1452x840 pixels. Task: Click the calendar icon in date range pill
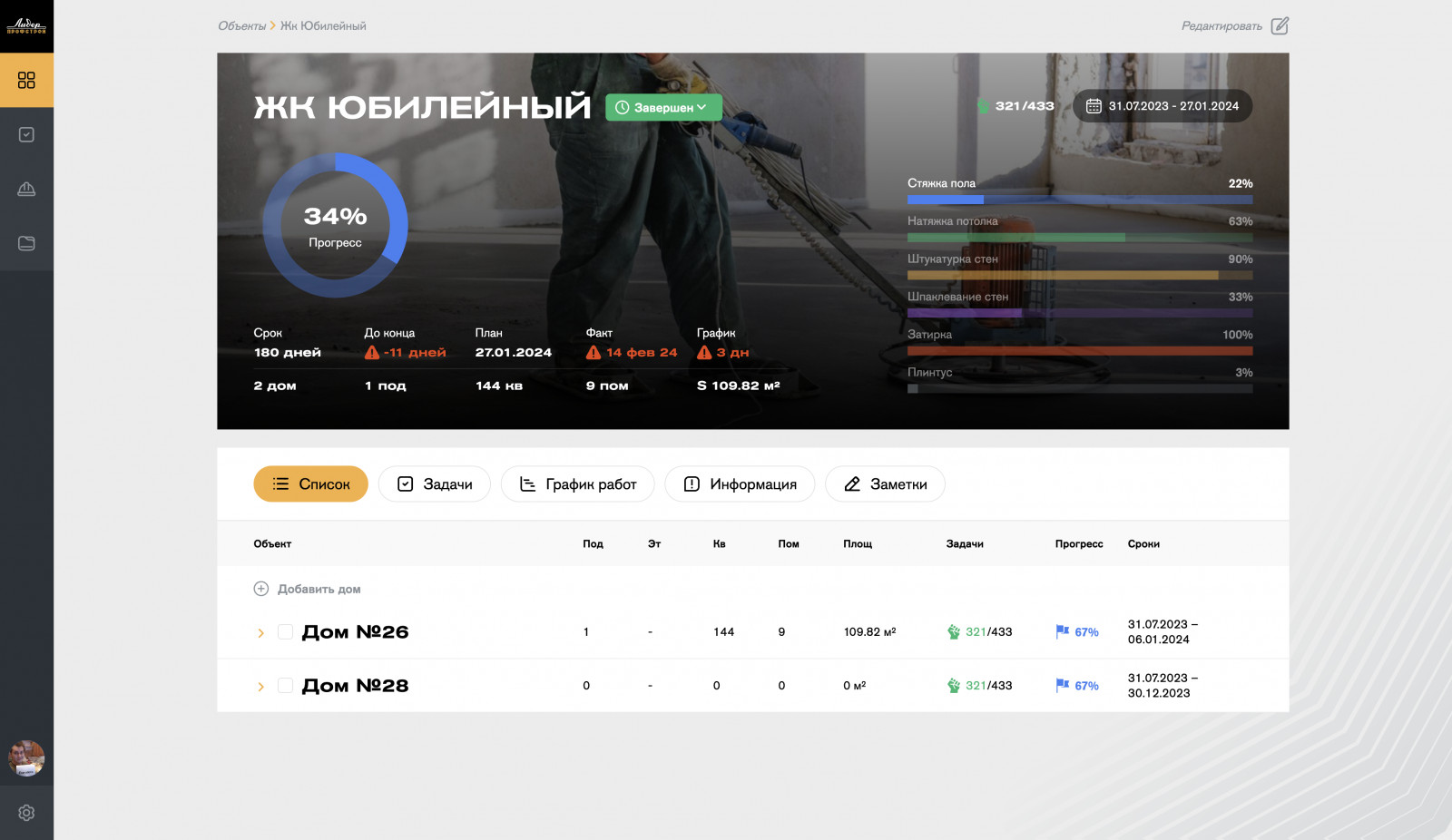(x=1094, y=106)
